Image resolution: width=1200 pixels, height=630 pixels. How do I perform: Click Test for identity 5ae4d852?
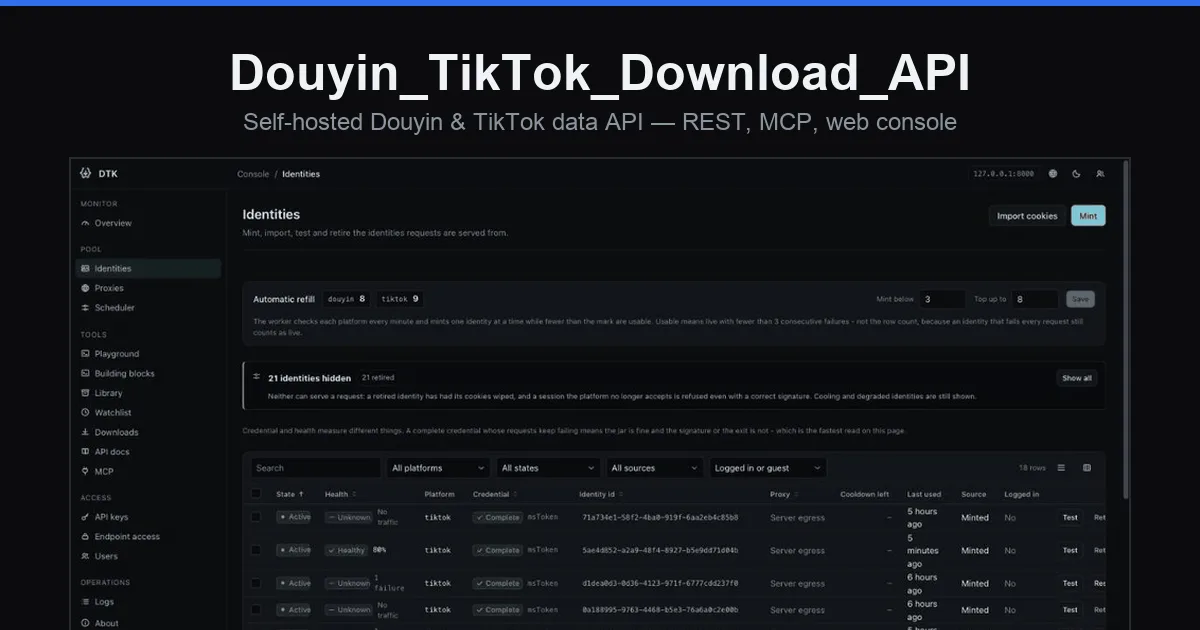pyautogui.click(x=1070, y=550)
